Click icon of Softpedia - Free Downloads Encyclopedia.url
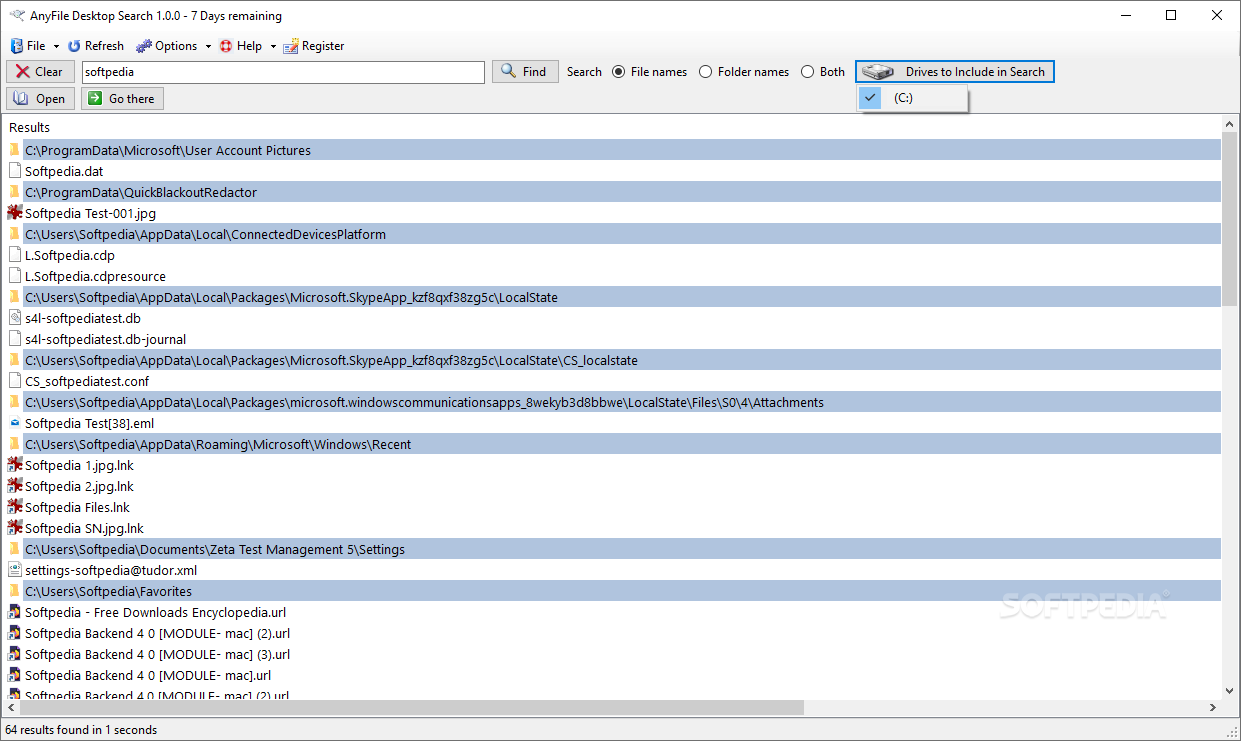This screenshot has width=1241, height=741. pyautogui.click(x=14, y=612)
